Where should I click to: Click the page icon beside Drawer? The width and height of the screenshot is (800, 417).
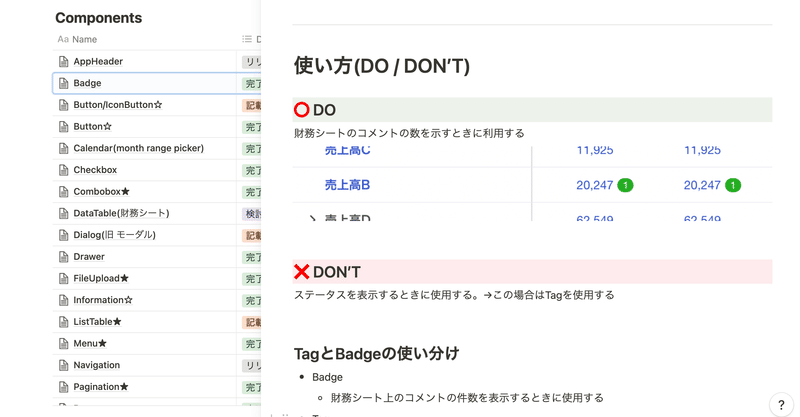coord(63,257)
